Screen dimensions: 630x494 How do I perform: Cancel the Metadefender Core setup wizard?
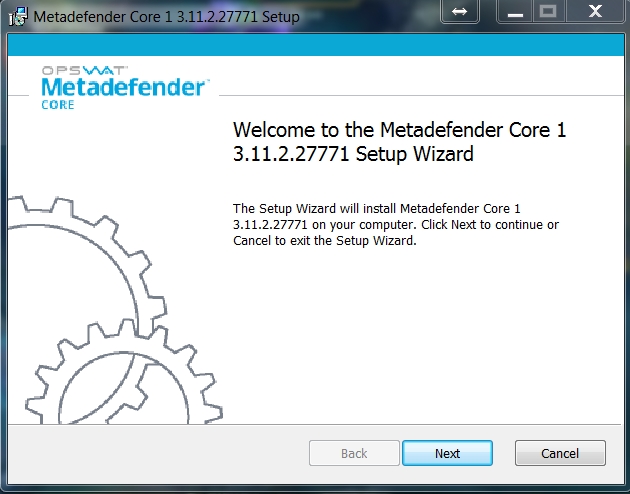point(560,453)
